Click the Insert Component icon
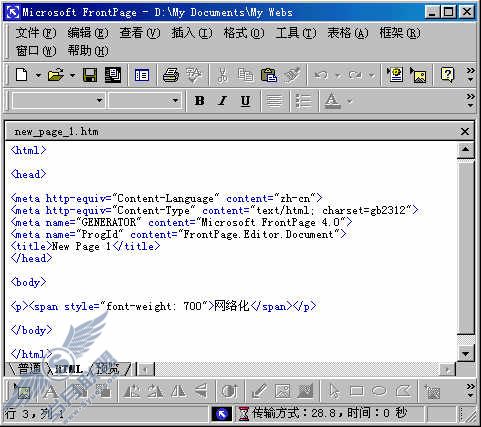 tap(395, 75)
